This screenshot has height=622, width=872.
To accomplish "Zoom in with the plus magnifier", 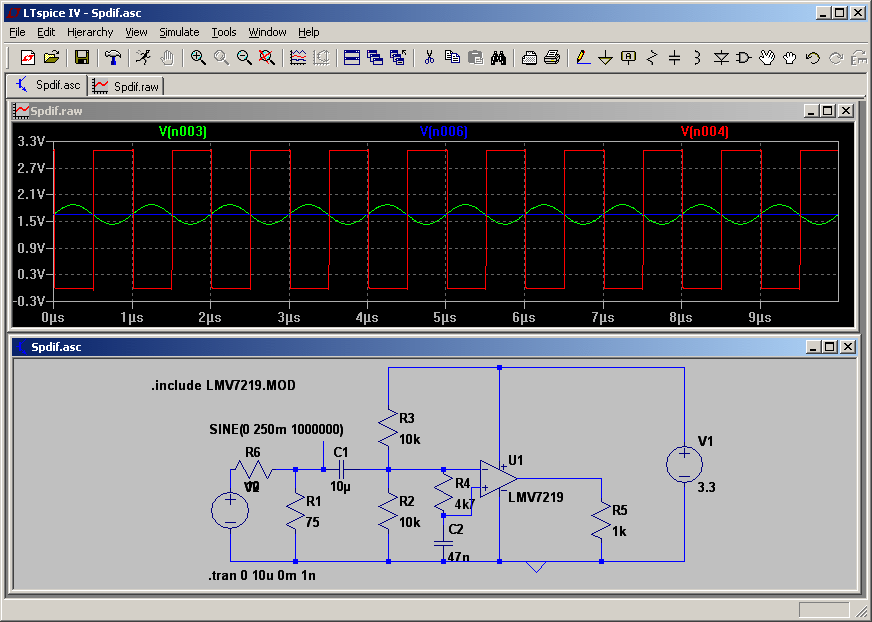I will pyautogui.click(x=198, y=57).
